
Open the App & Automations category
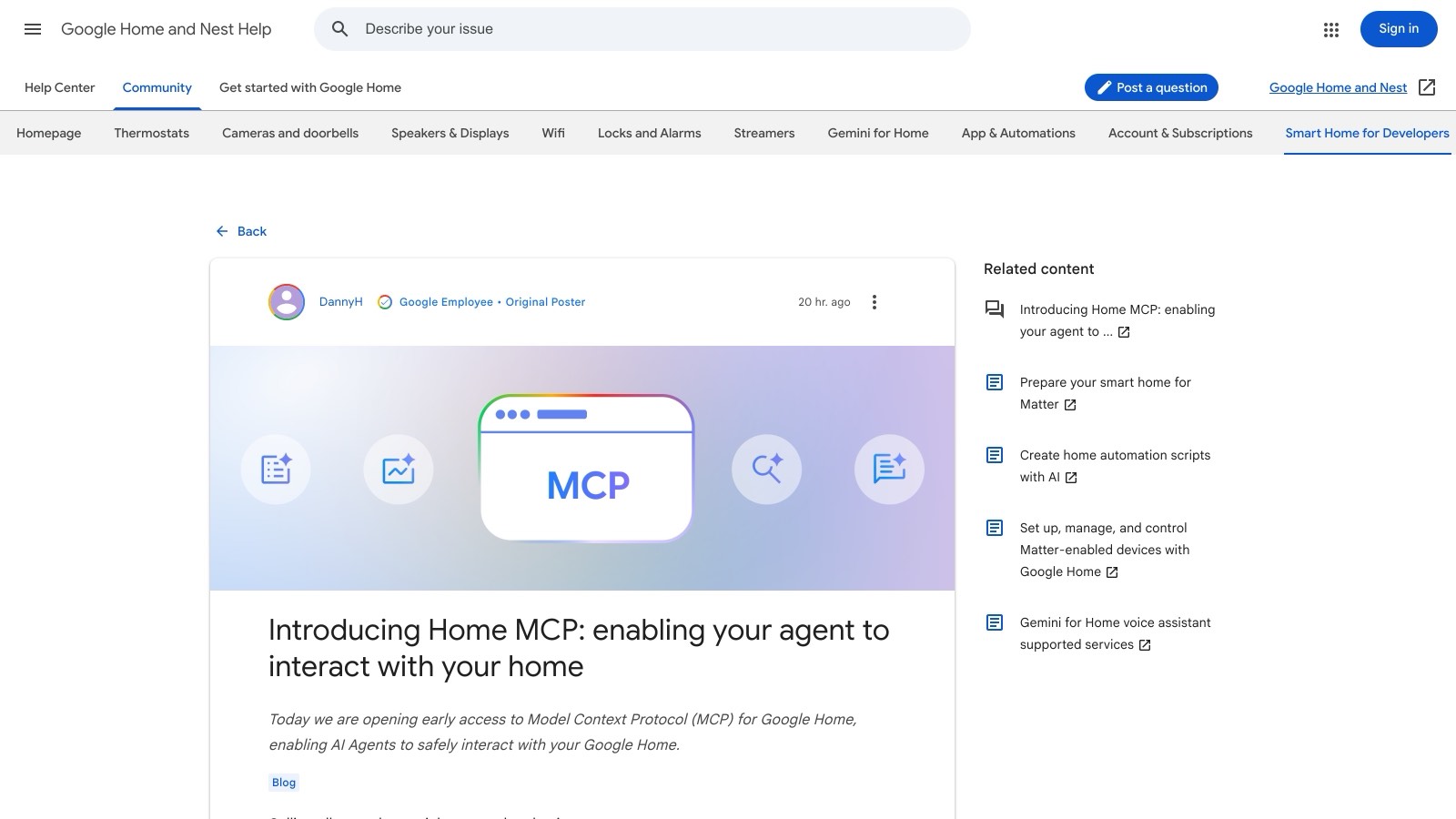[1018, 133]
